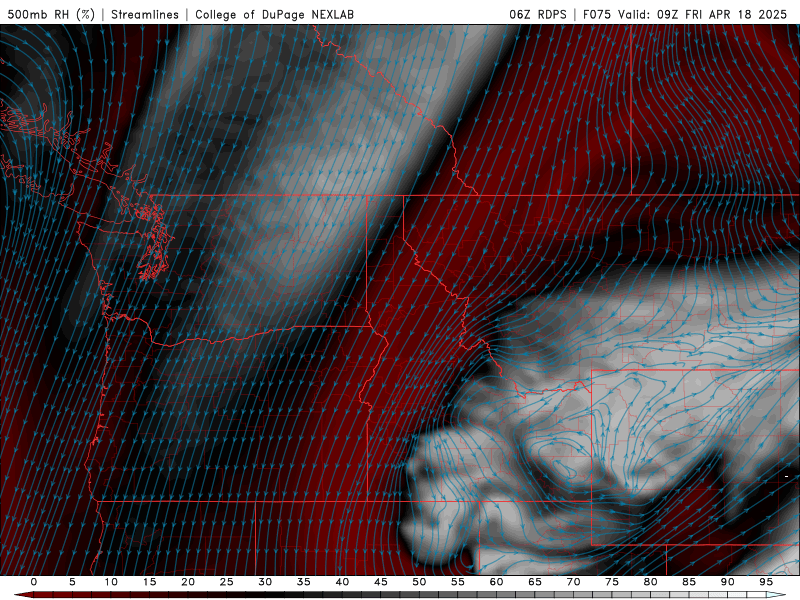Click the "20" colorbar scale label
This screenshot has width=800, height=600.
point(188,582)
